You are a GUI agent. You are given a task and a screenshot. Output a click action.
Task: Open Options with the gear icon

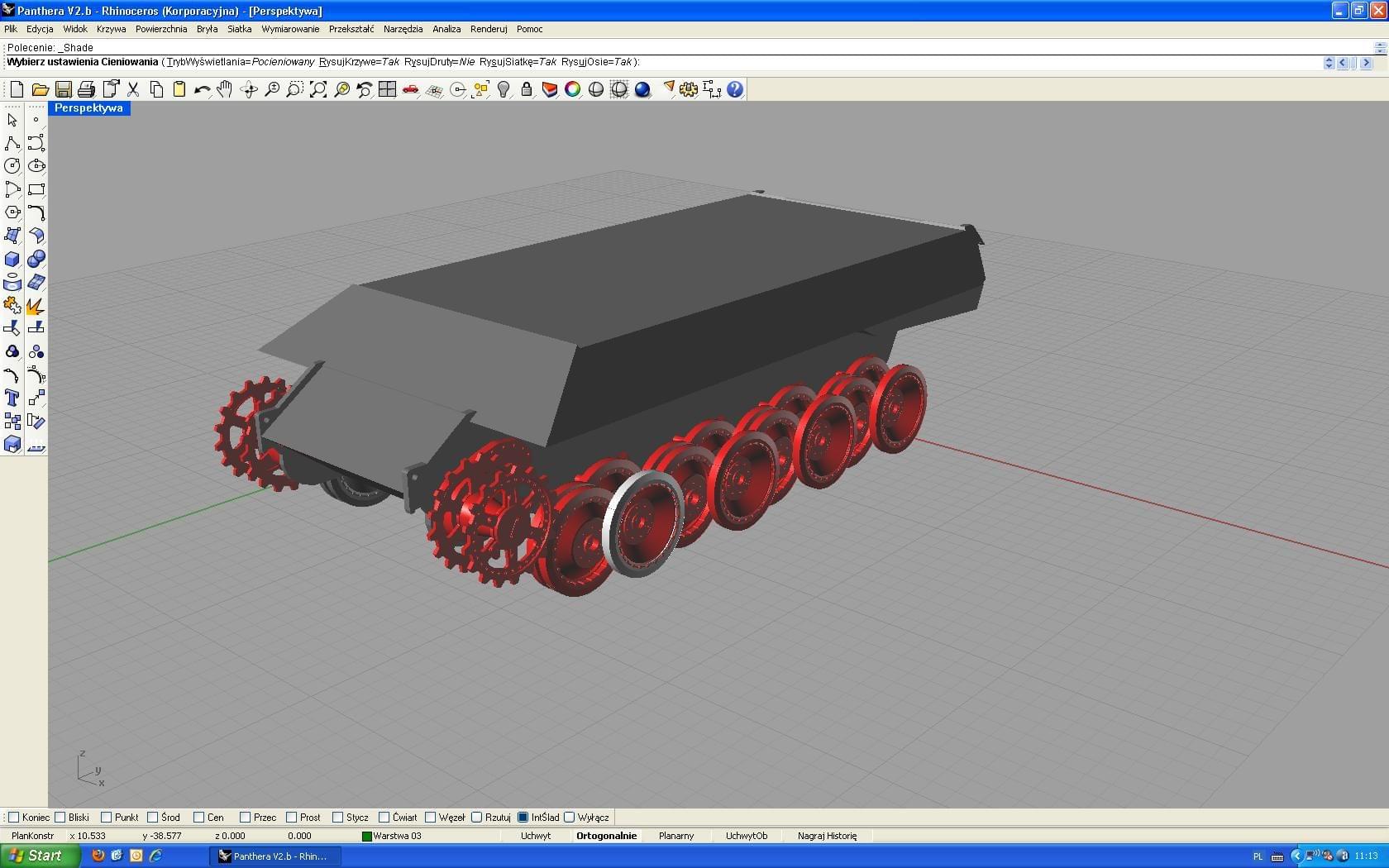[x=689, y=89]
